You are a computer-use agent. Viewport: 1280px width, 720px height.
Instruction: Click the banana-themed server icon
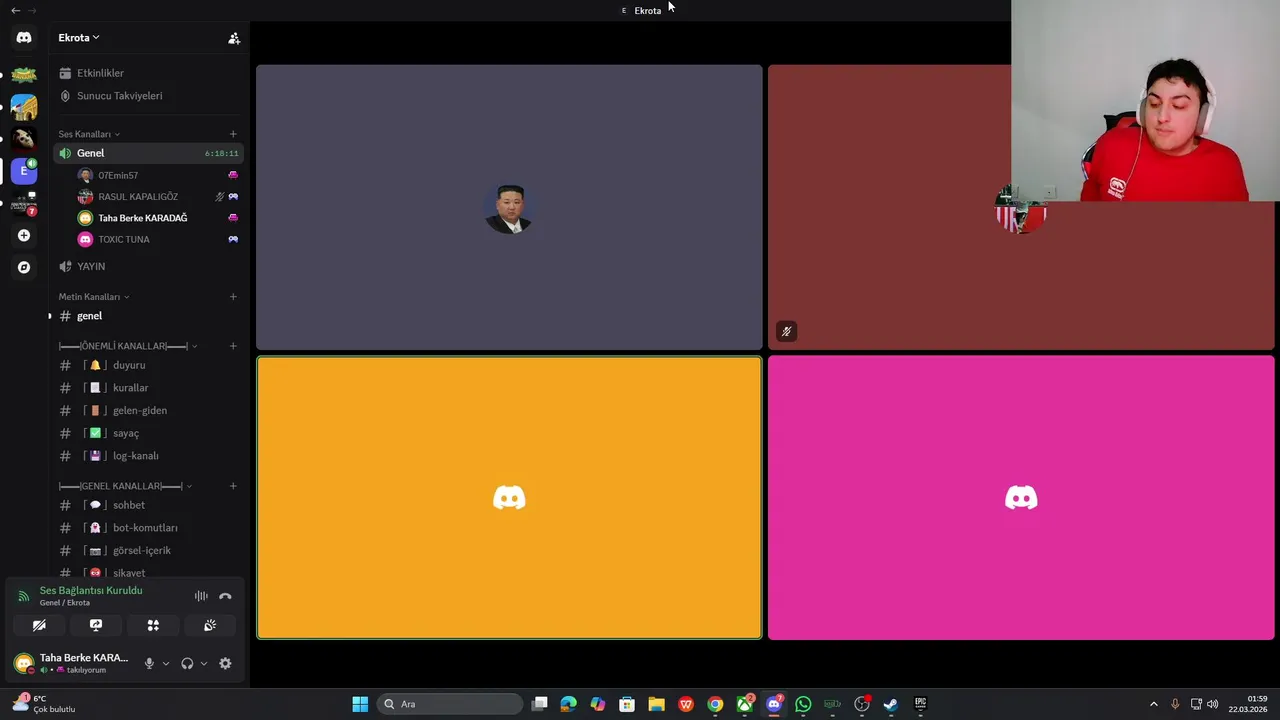click(24, 75)
